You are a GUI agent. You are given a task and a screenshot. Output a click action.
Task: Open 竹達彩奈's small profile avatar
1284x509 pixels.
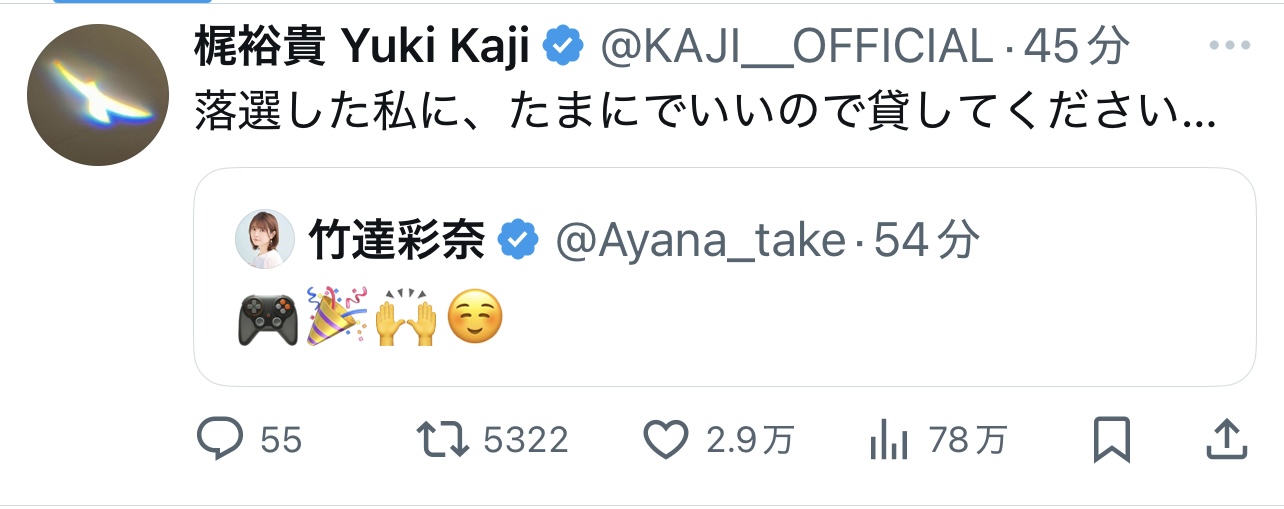click(265, 240)
